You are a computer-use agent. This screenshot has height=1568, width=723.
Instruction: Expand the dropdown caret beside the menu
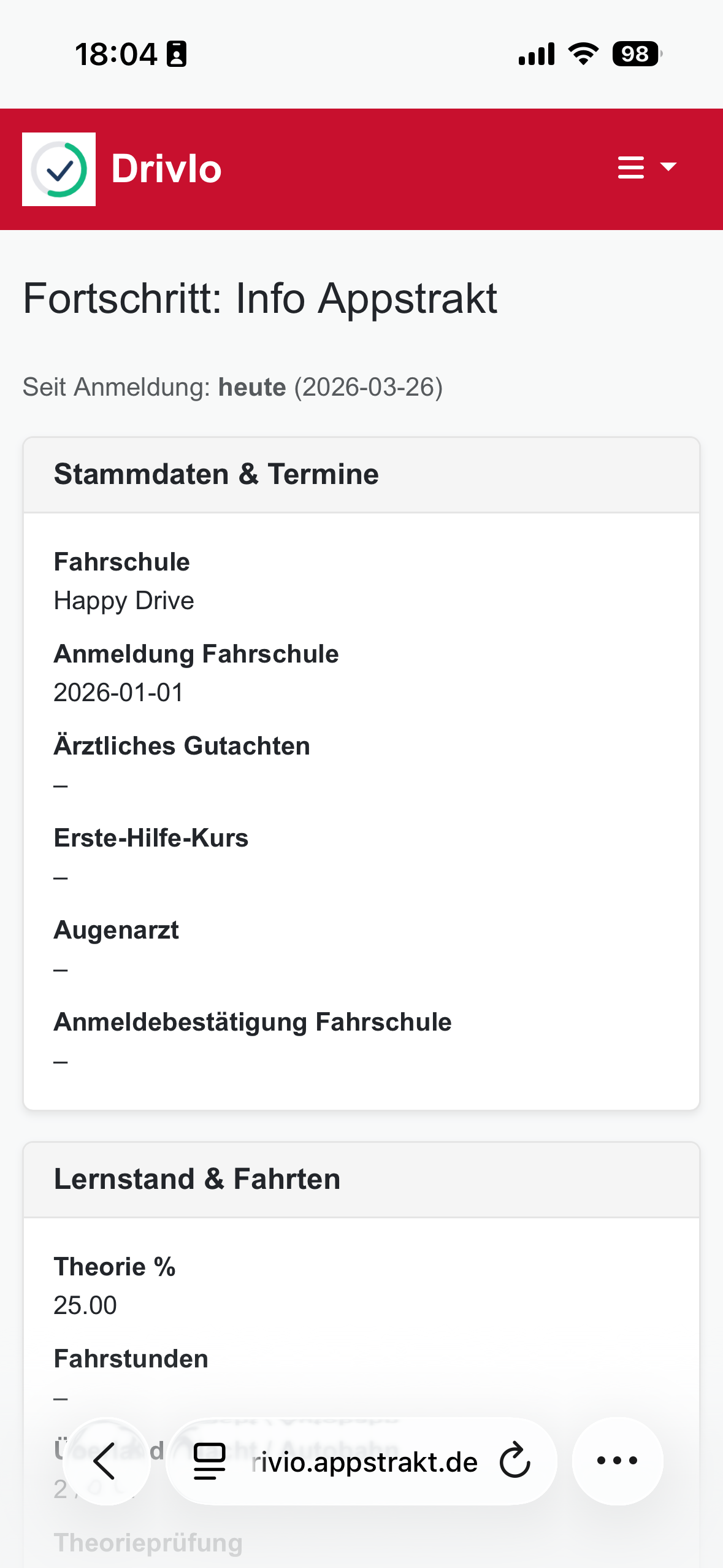coord(668,167)
